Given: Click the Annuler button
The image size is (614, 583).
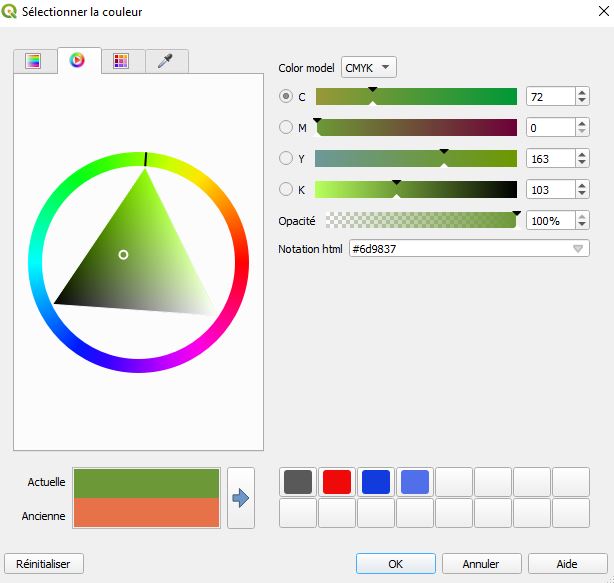Looking at the screenshot, I should pyautogui.click(x=482, y=563).
